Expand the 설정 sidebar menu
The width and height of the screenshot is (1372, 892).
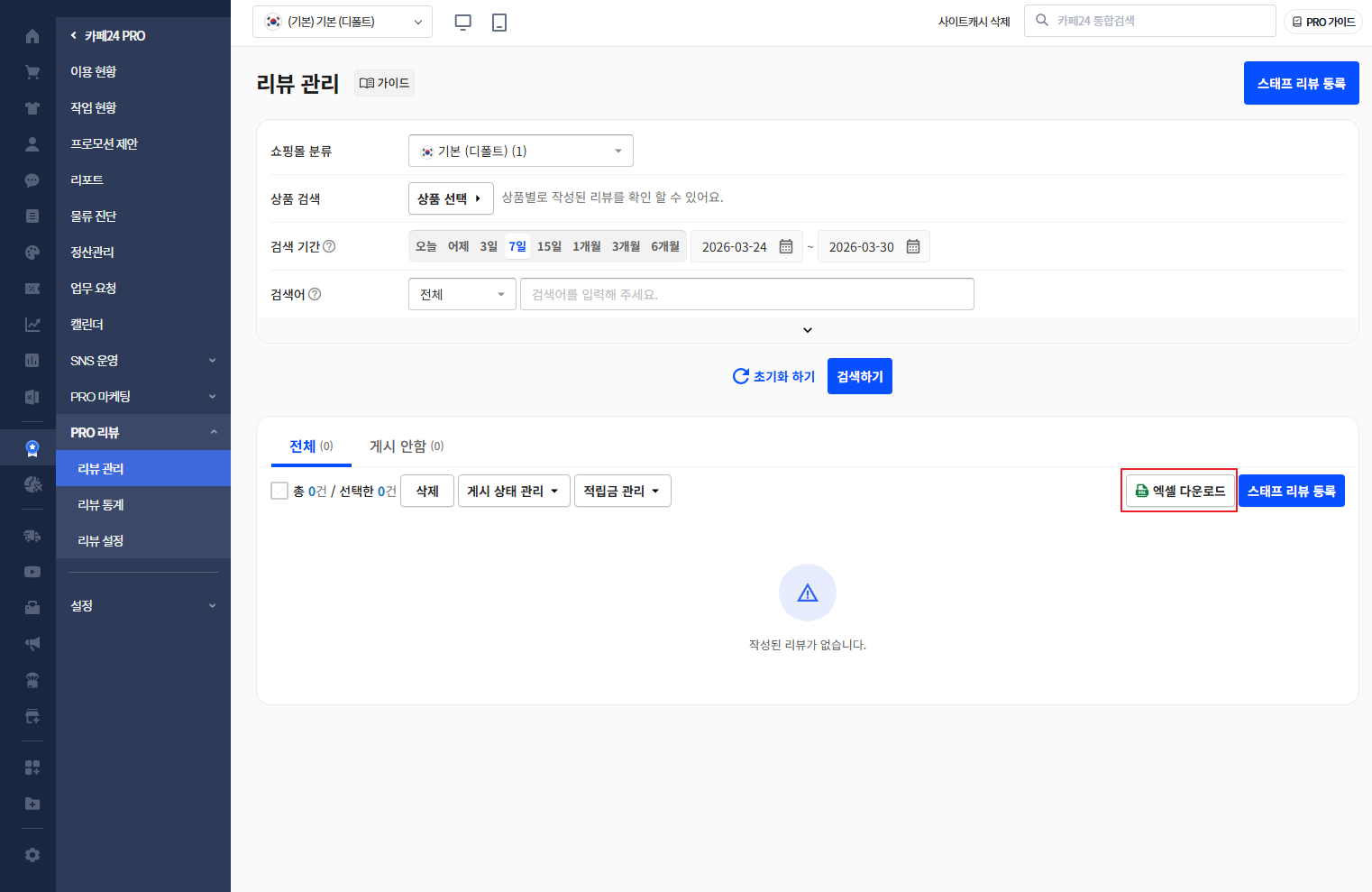[143, 605]
